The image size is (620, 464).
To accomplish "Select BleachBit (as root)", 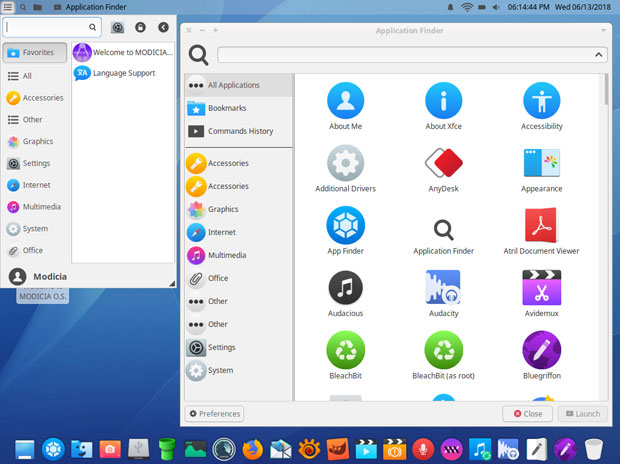I will tap(443, 355).
